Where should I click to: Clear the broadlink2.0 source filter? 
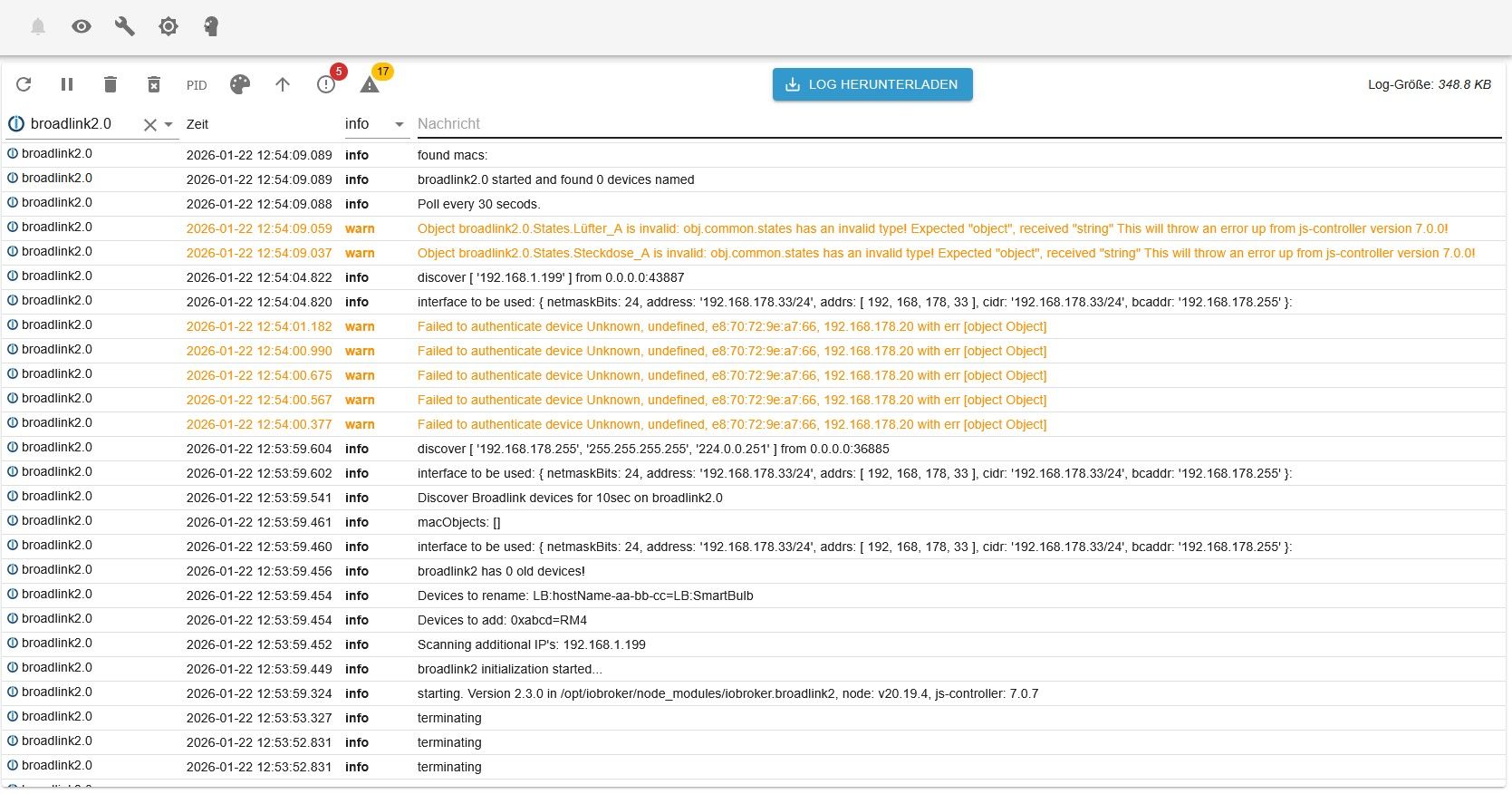point(150,125)
